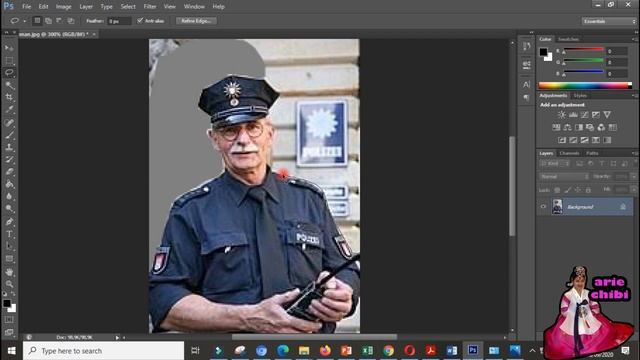
Task: Open the layer Kind filter dropdown
Action: click(x=554, y=164)
